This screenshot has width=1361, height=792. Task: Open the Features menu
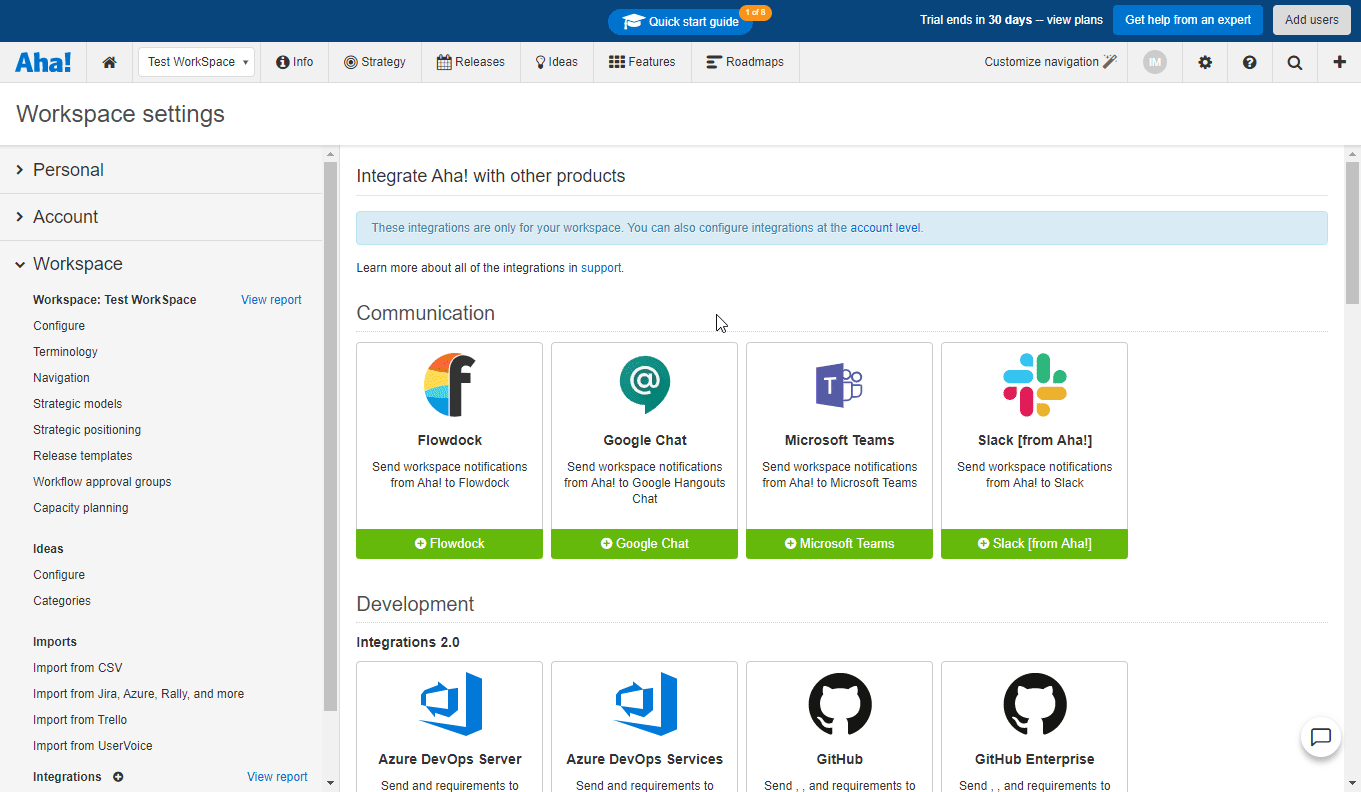pyautogui.click(x=642, y=62)
